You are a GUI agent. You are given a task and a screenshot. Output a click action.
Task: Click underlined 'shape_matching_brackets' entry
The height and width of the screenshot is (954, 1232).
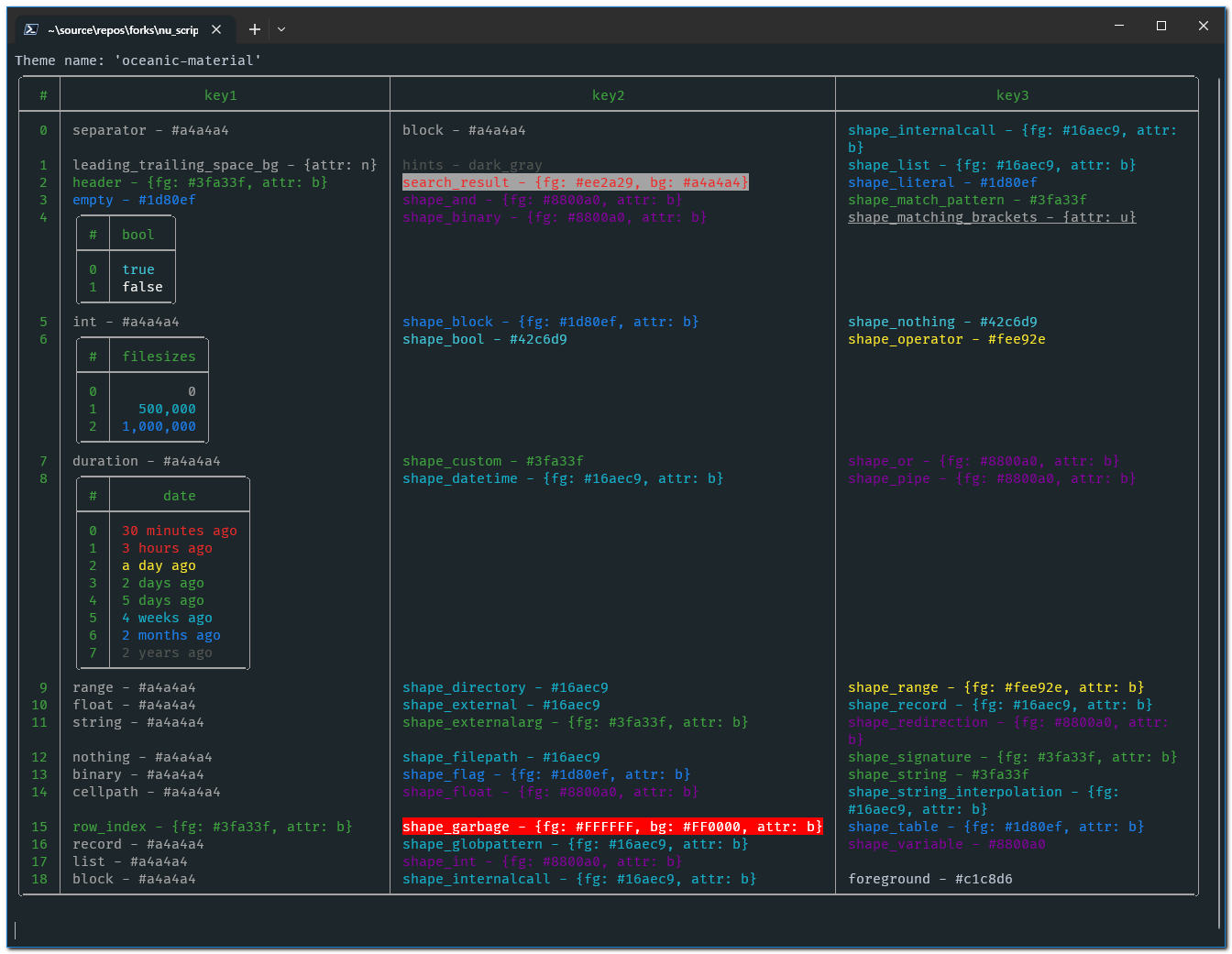click(992, 217)
